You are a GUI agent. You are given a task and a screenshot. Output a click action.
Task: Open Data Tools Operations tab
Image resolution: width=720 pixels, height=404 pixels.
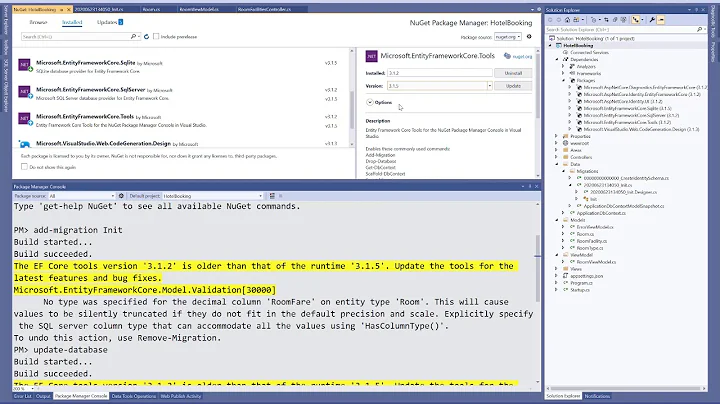click(x=134, y=396)
